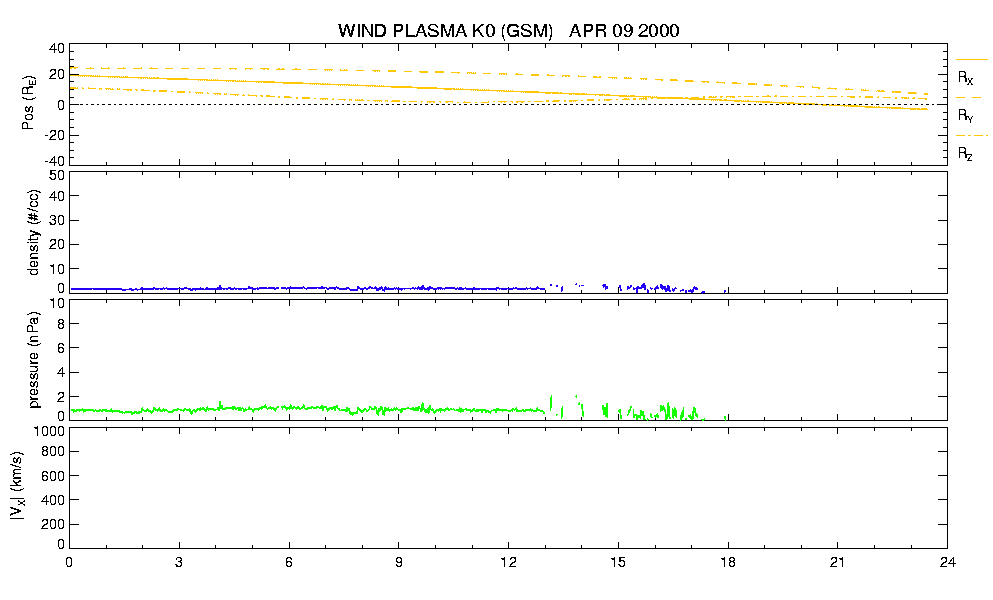
Task: Select the Rz legend label
Action: [965, 153]
